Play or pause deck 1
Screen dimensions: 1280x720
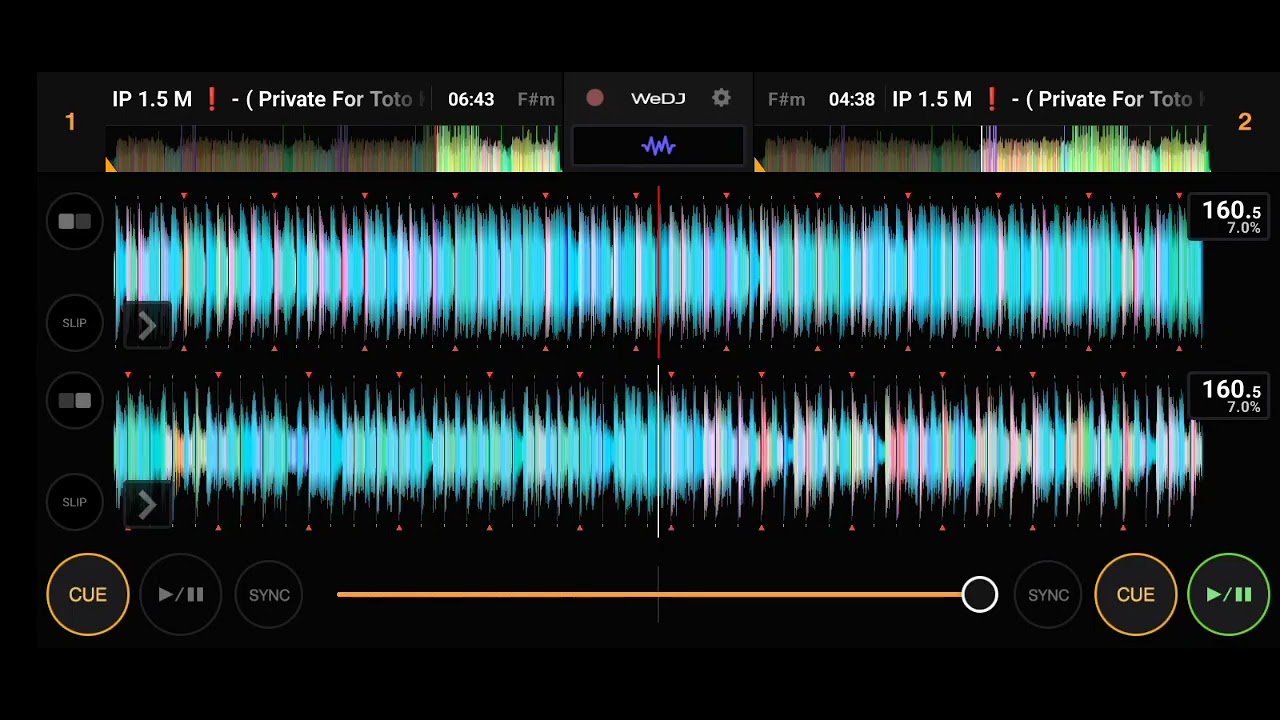click(181, 595)
